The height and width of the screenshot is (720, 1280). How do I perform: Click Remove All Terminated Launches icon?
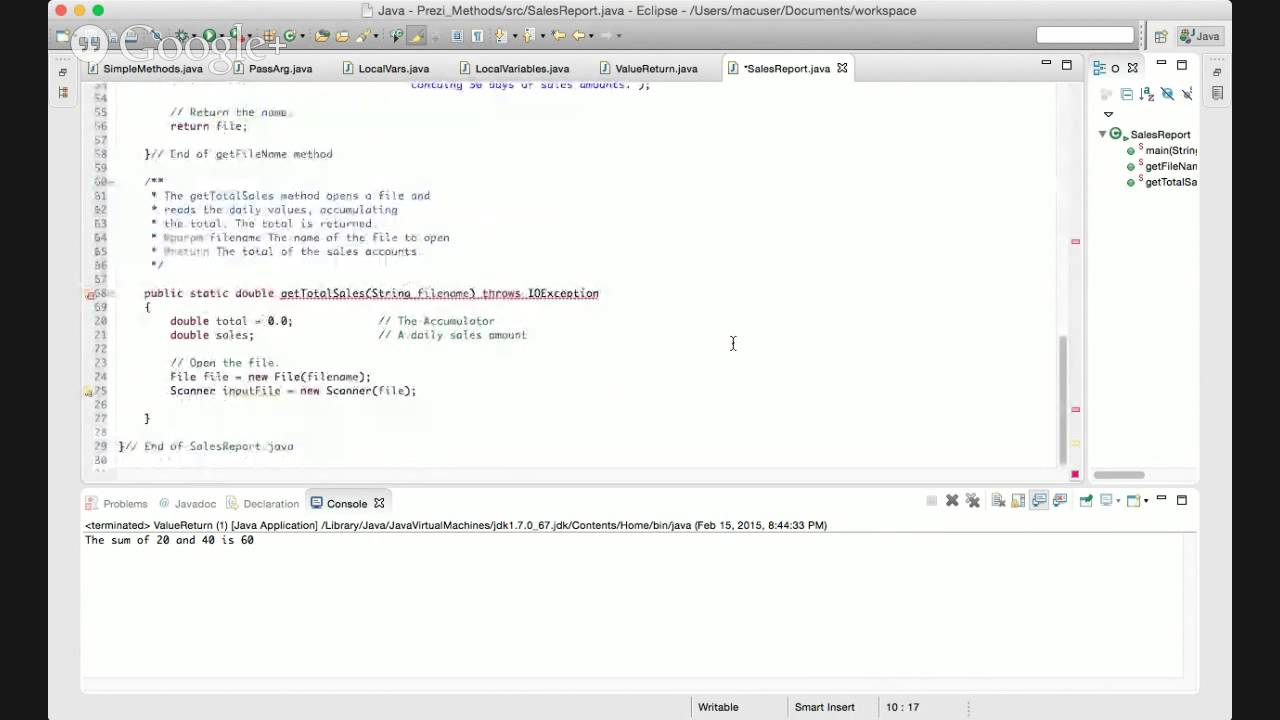point(975,501)
